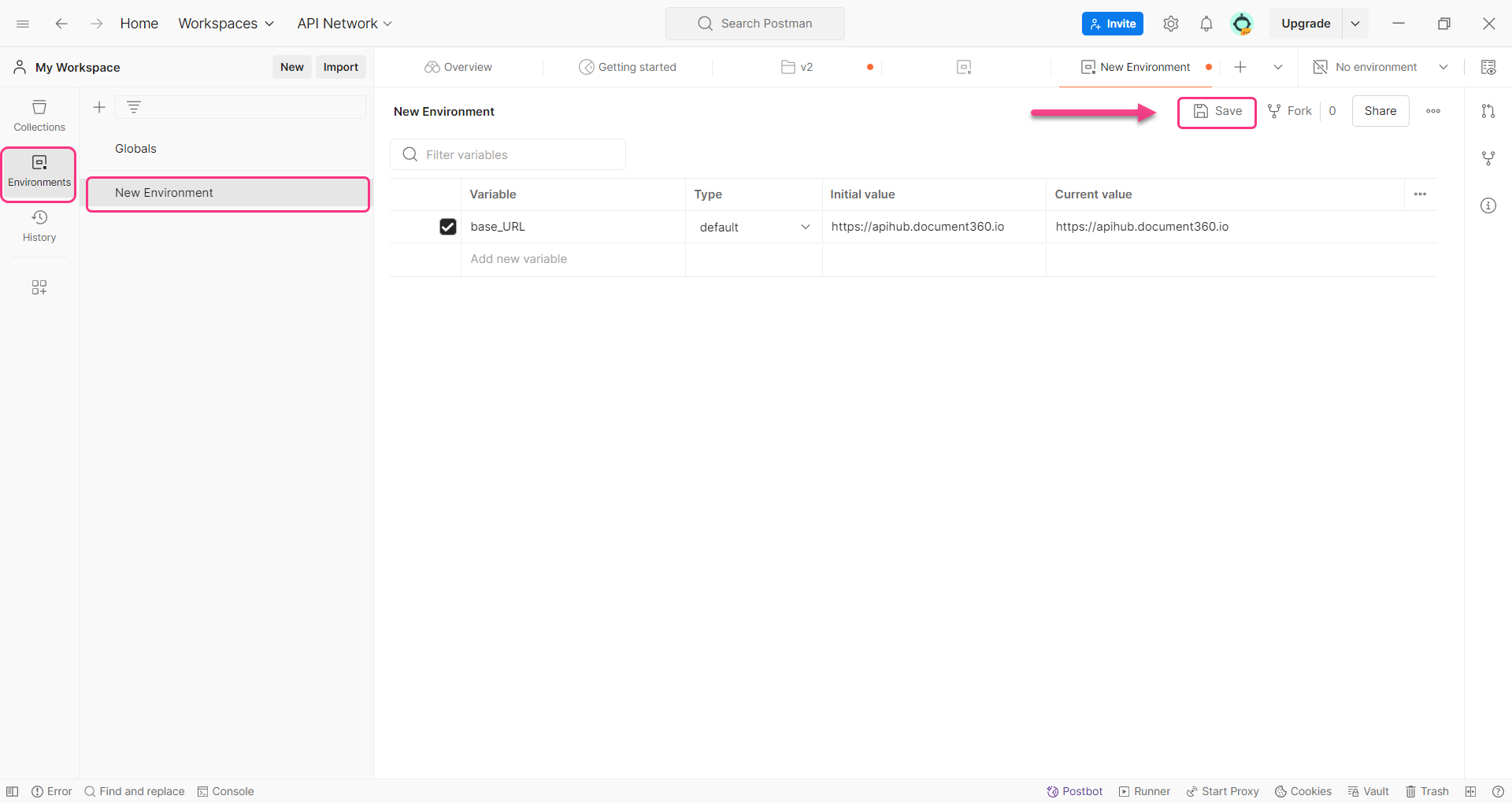
Task: Select the New Environment tab
Action: pyautogui.click(x=1136, y=67)
